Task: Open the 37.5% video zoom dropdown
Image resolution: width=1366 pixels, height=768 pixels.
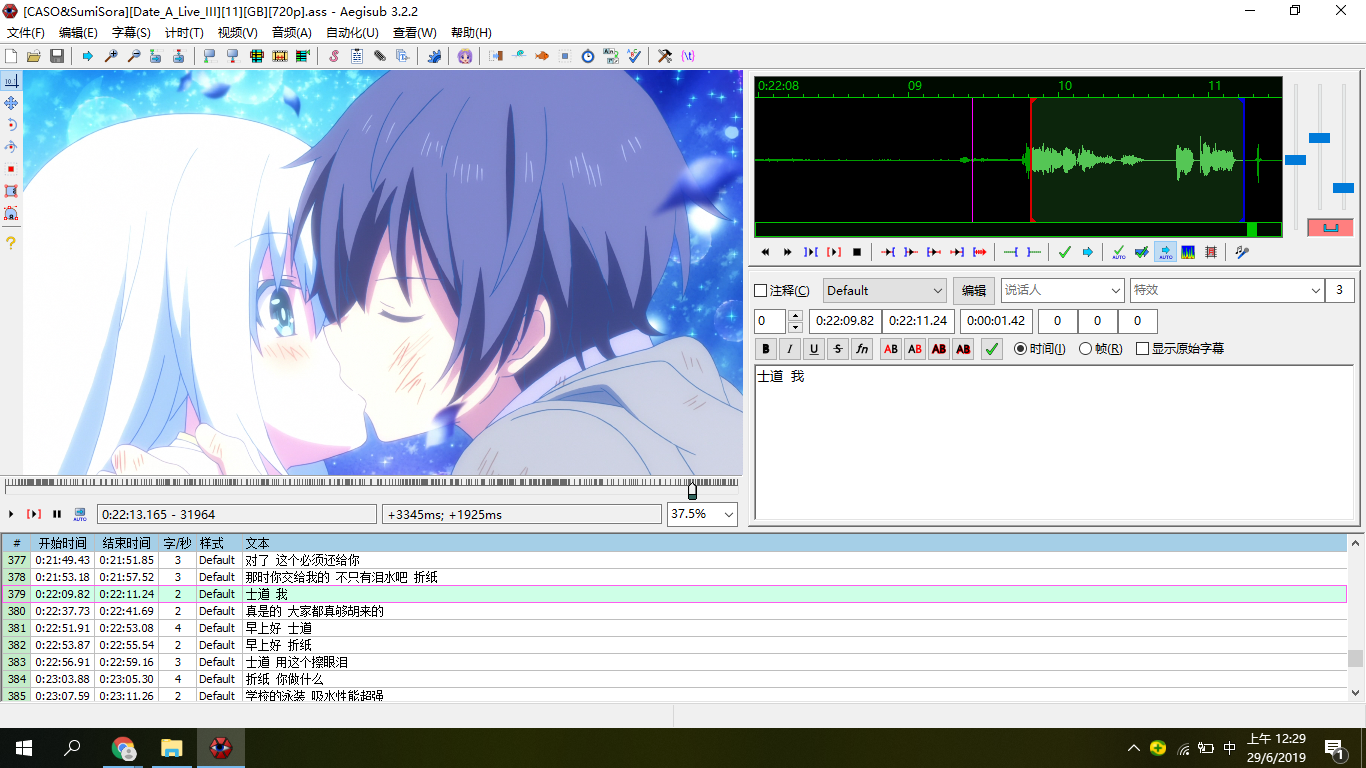Action: [702, 514]
